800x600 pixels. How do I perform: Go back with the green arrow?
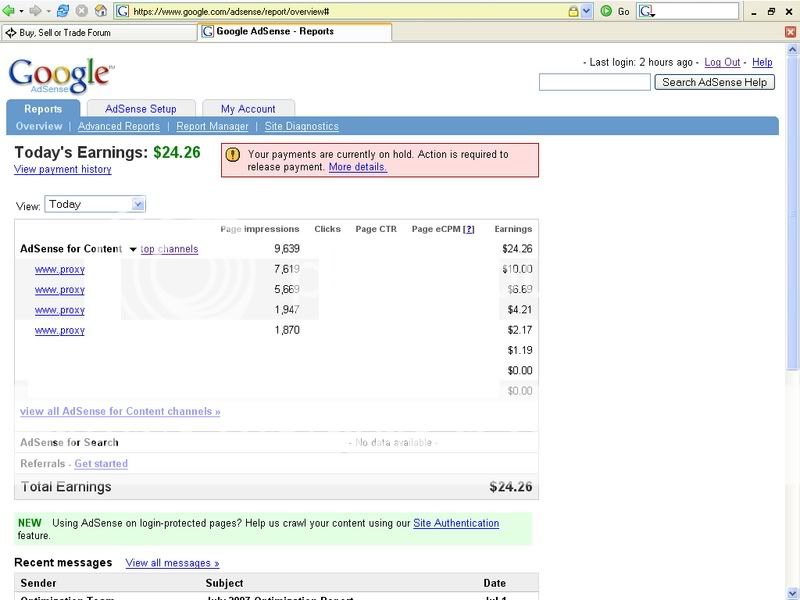click(x=8, y=11)
